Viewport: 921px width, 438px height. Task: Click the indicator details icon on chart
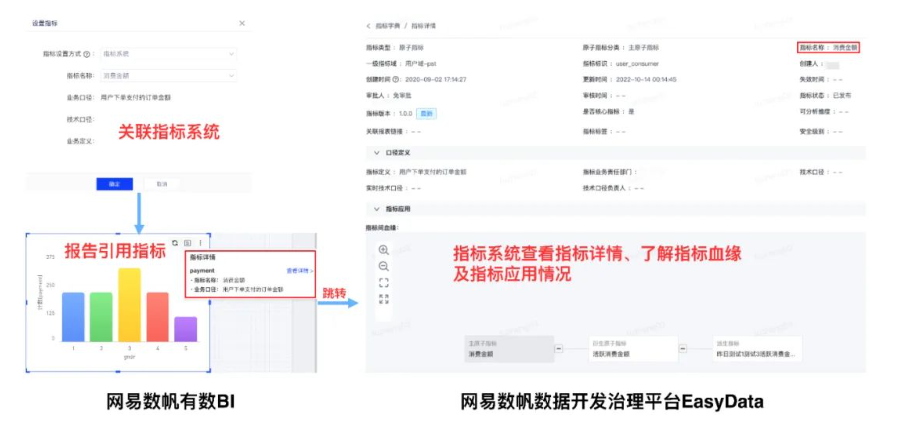(x=187, y=242)
